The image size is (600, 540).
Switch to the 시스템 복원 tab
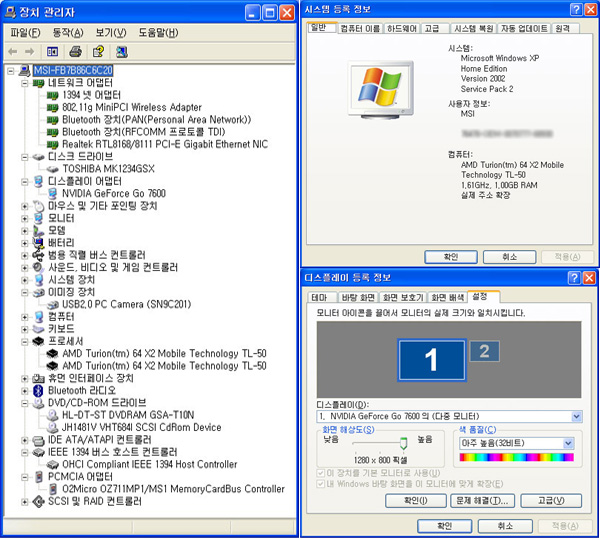tap(473, 29)
